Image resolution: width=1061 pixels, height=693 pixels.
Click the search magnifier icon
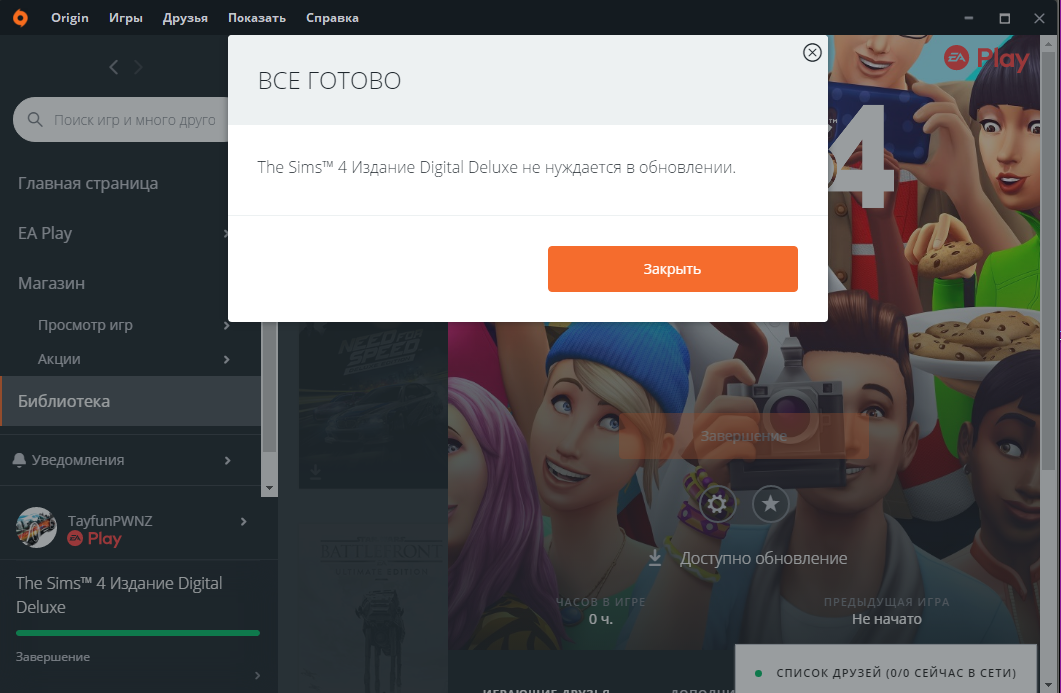35,120
